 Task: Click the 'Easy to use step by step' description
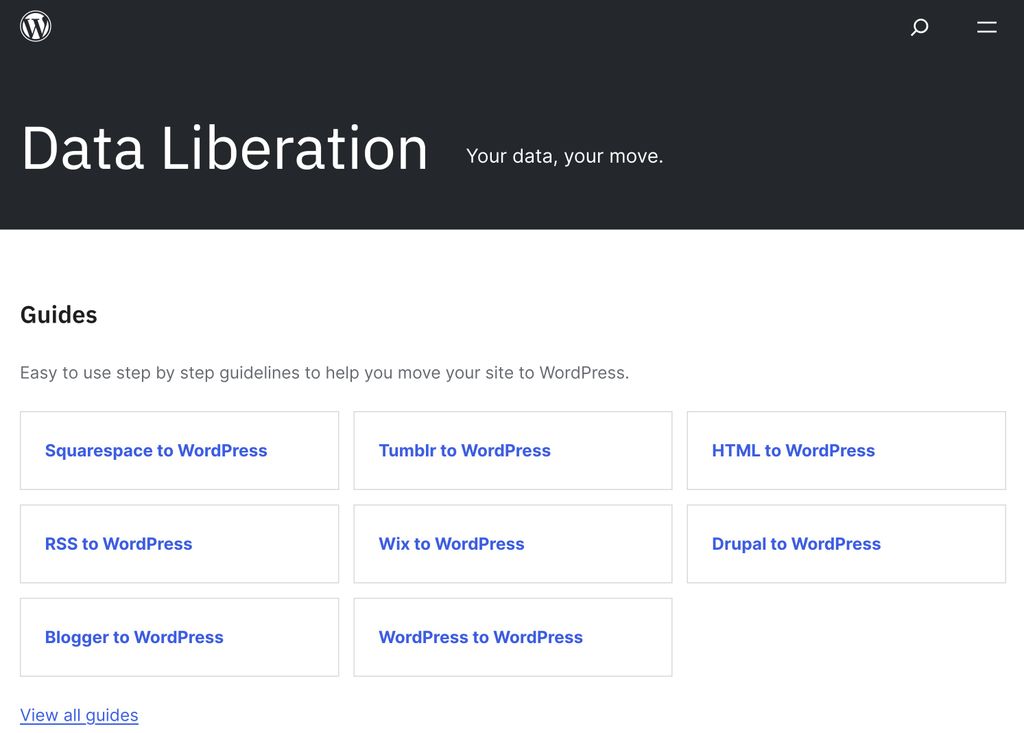tap(324, 373)
